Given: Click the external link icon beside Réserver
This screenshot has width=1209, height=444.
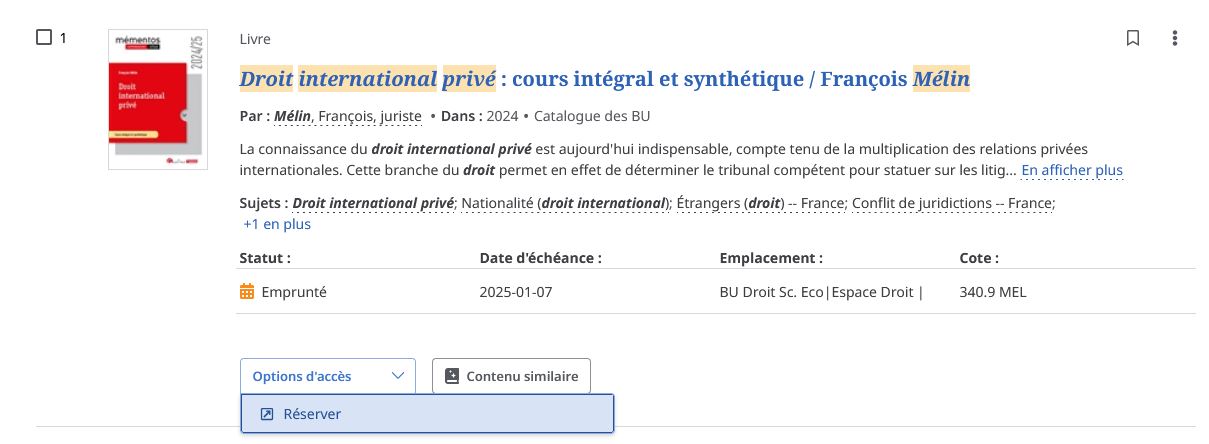Looking at the screenshot, I should point(267,414).
